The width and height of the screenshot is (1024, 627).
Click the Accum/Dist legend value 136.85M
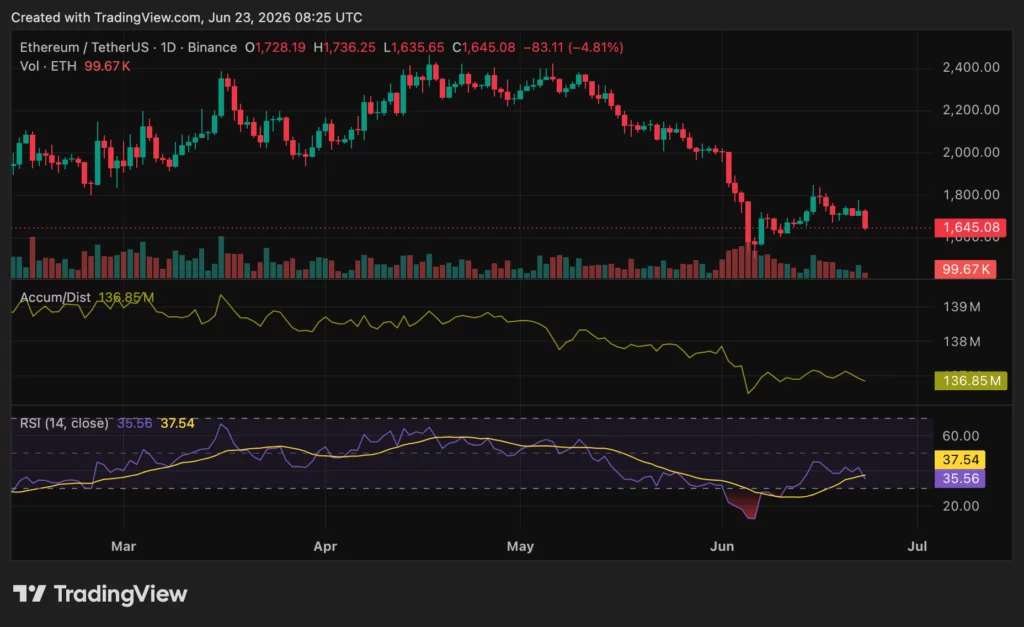click(x=126, y=298)
